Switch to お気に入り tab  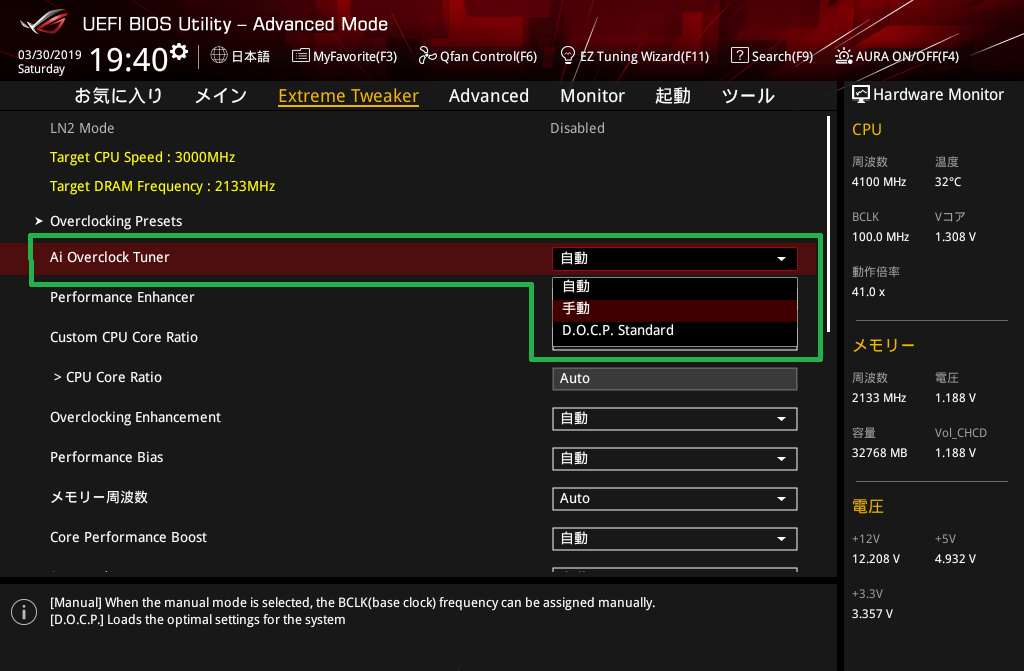pos(119,95)
